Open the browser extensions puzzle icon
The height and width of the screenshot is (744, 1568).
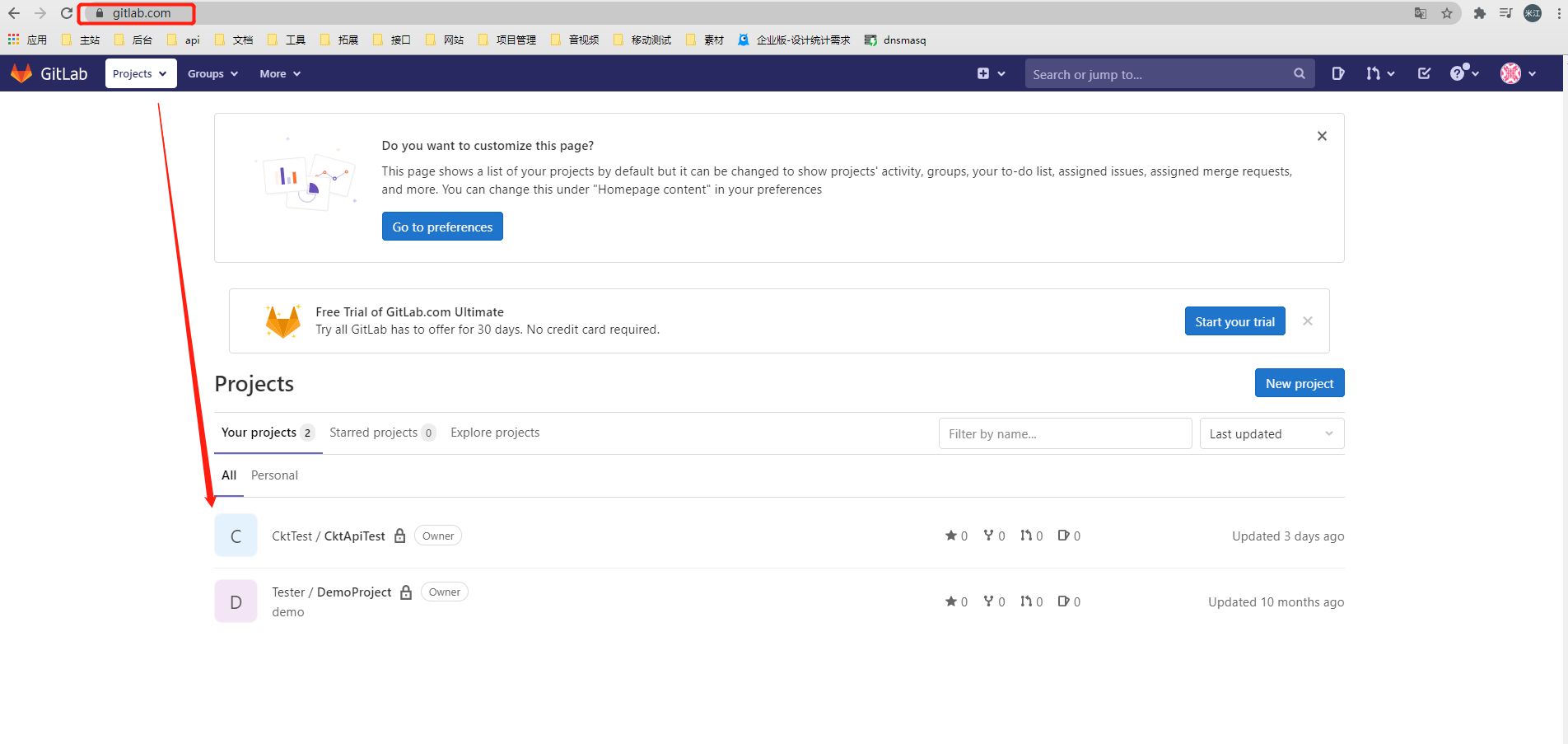(1480, 13)
